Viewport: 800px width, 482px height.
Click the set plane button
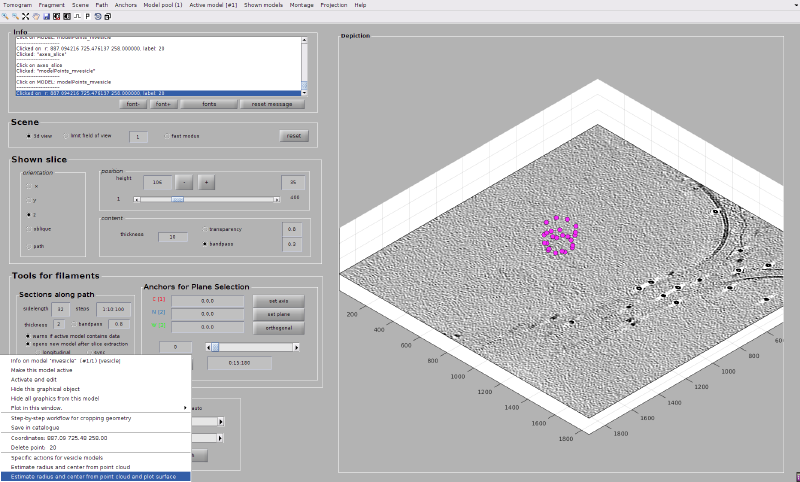coord(279,314)
